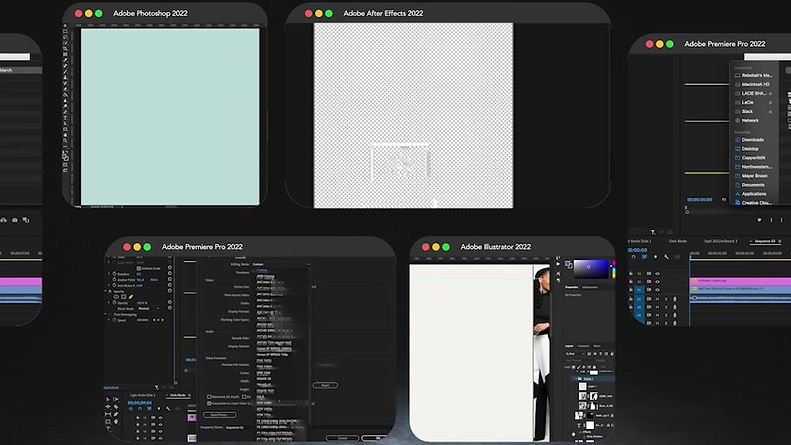Switch to the Channels tab

pos(584,346)
